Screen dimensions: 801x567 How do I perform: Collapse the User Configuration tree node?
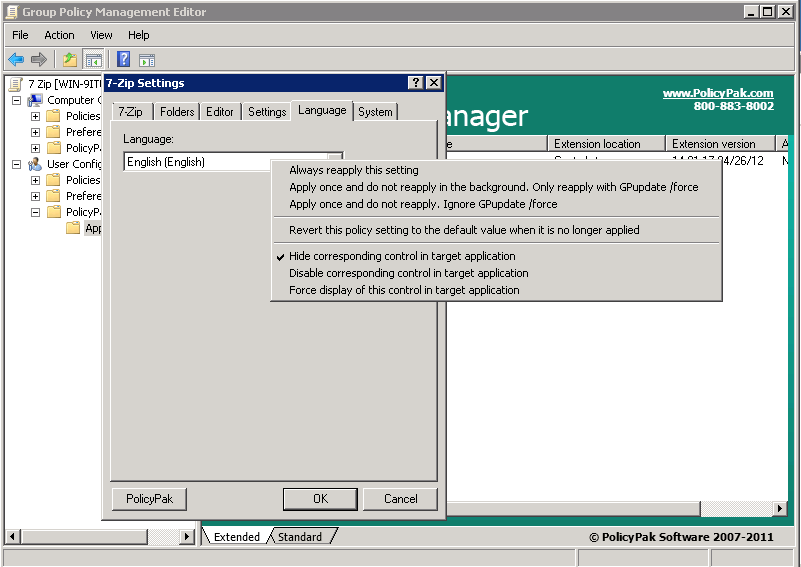click(x=16, y=164)
